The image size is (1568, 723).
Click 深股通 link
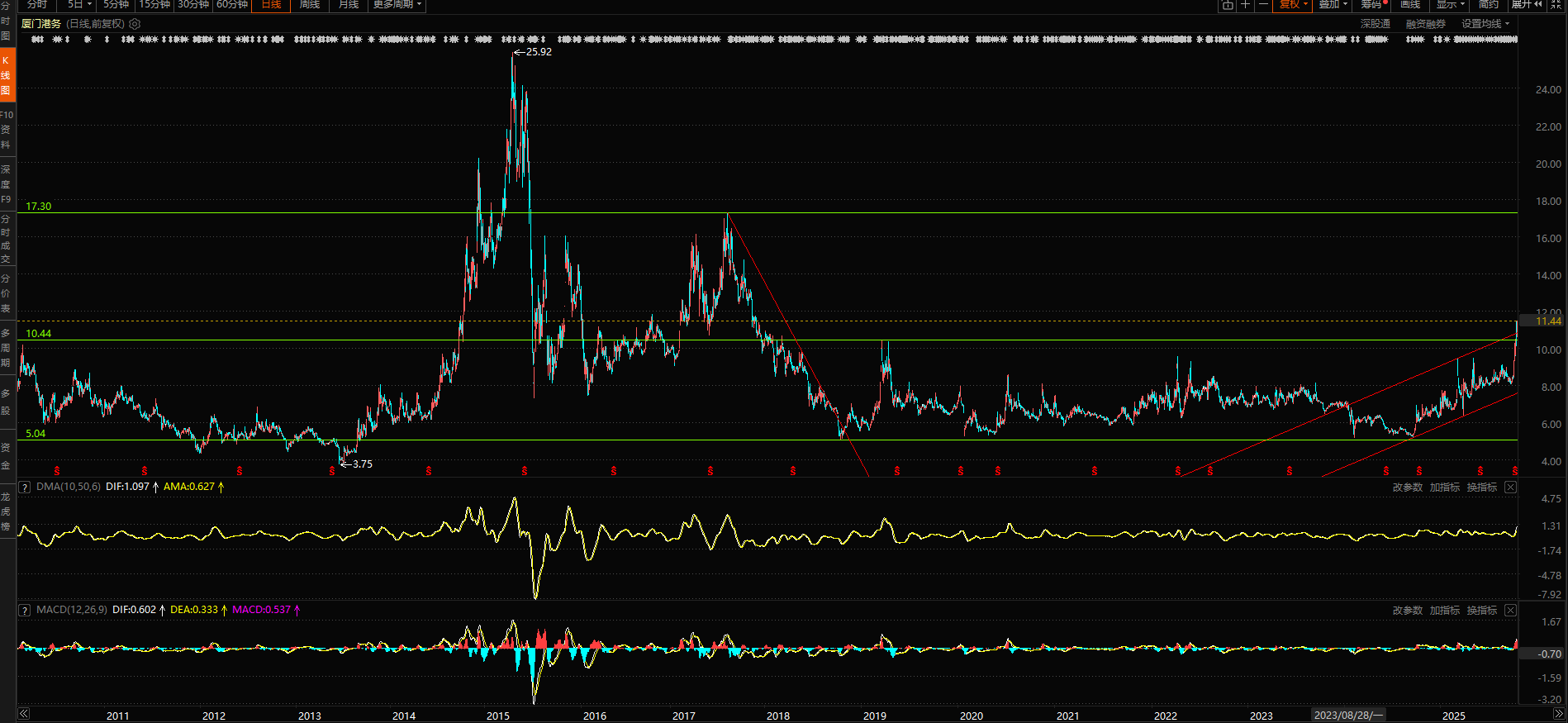click(x=1376, y=24)
